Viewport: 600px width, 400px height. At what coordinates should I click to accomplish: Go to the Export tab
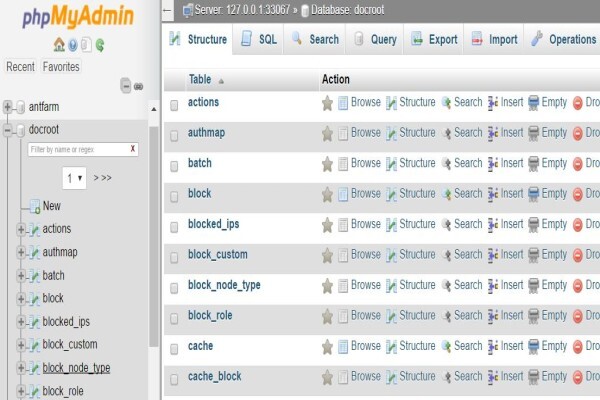[434, 39]
